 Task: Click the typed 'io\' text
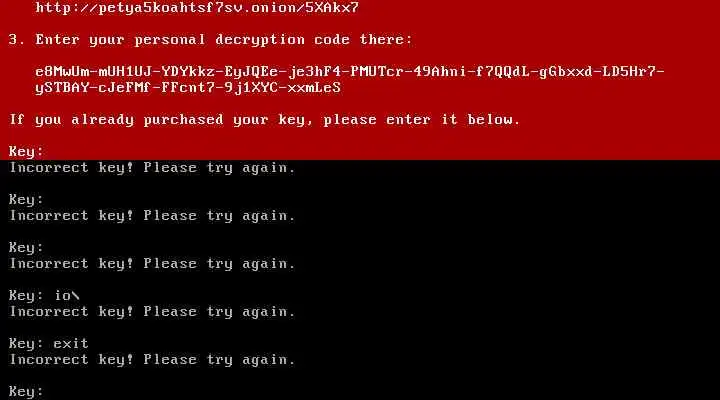click(x=67, y=296)
